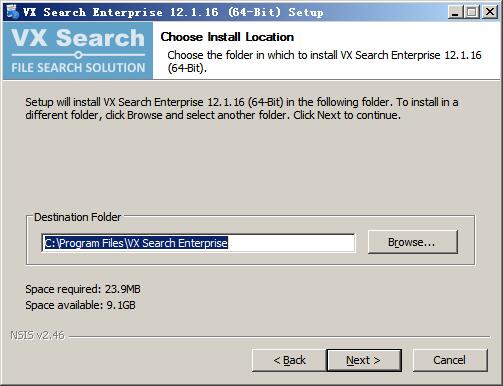Click the 'Setup will install VX Search Enterprise' paragraph
Image resolution: width=503 pixels, height=386 pixels.
tap(242, 108)
